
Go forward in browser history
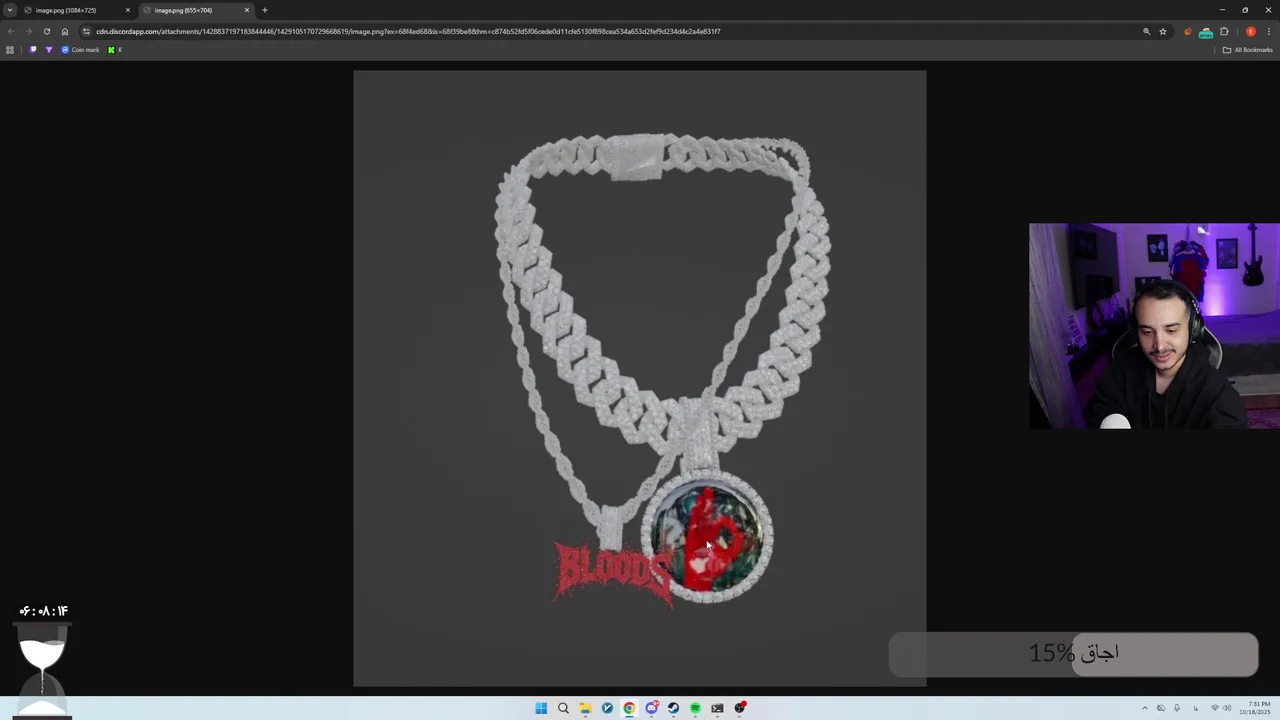click(x=28, y=31)
